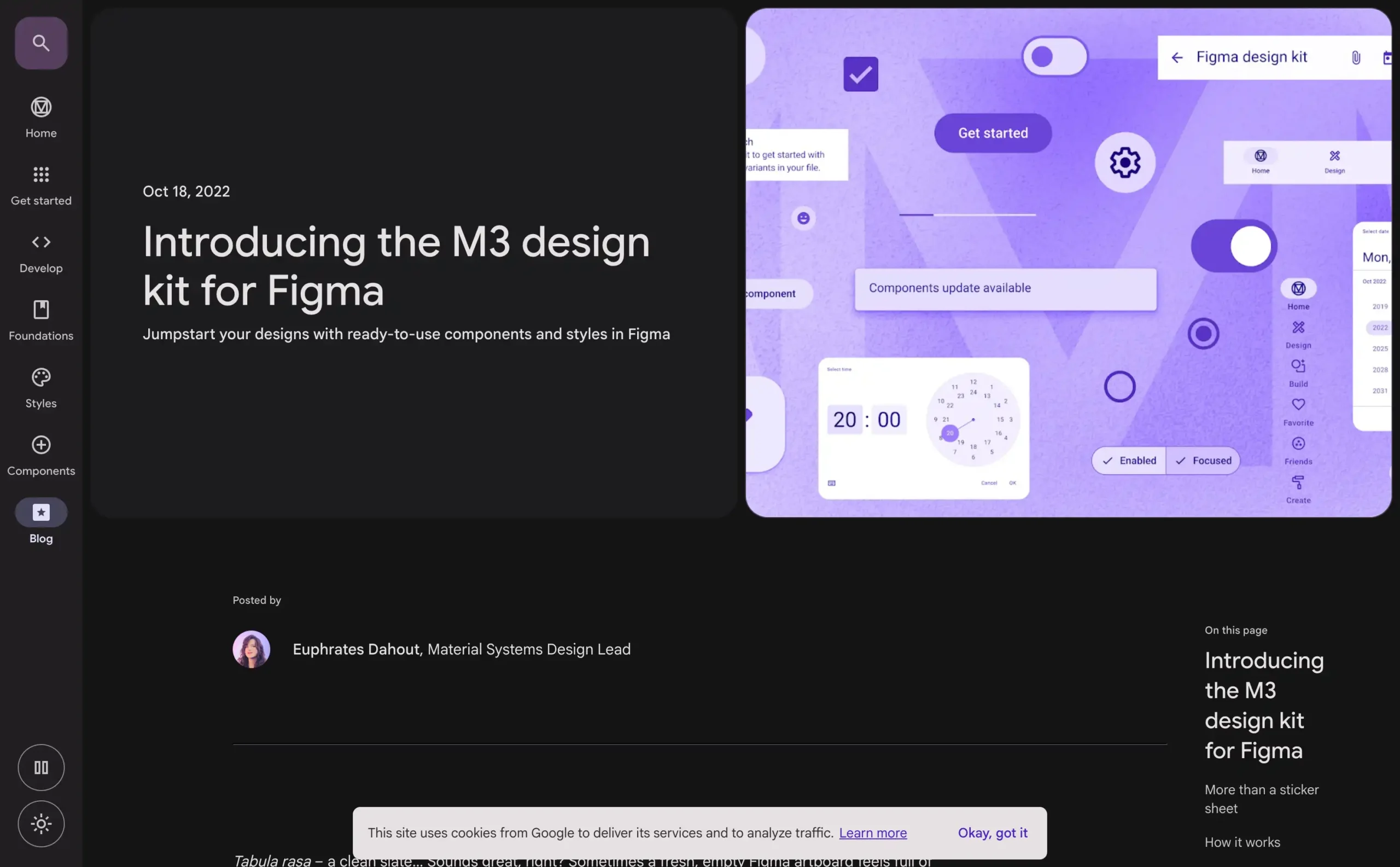Viewport: 1400px width, 867px height.
Task: Click the progress bar in hero illustration
Action: [967, 214]
